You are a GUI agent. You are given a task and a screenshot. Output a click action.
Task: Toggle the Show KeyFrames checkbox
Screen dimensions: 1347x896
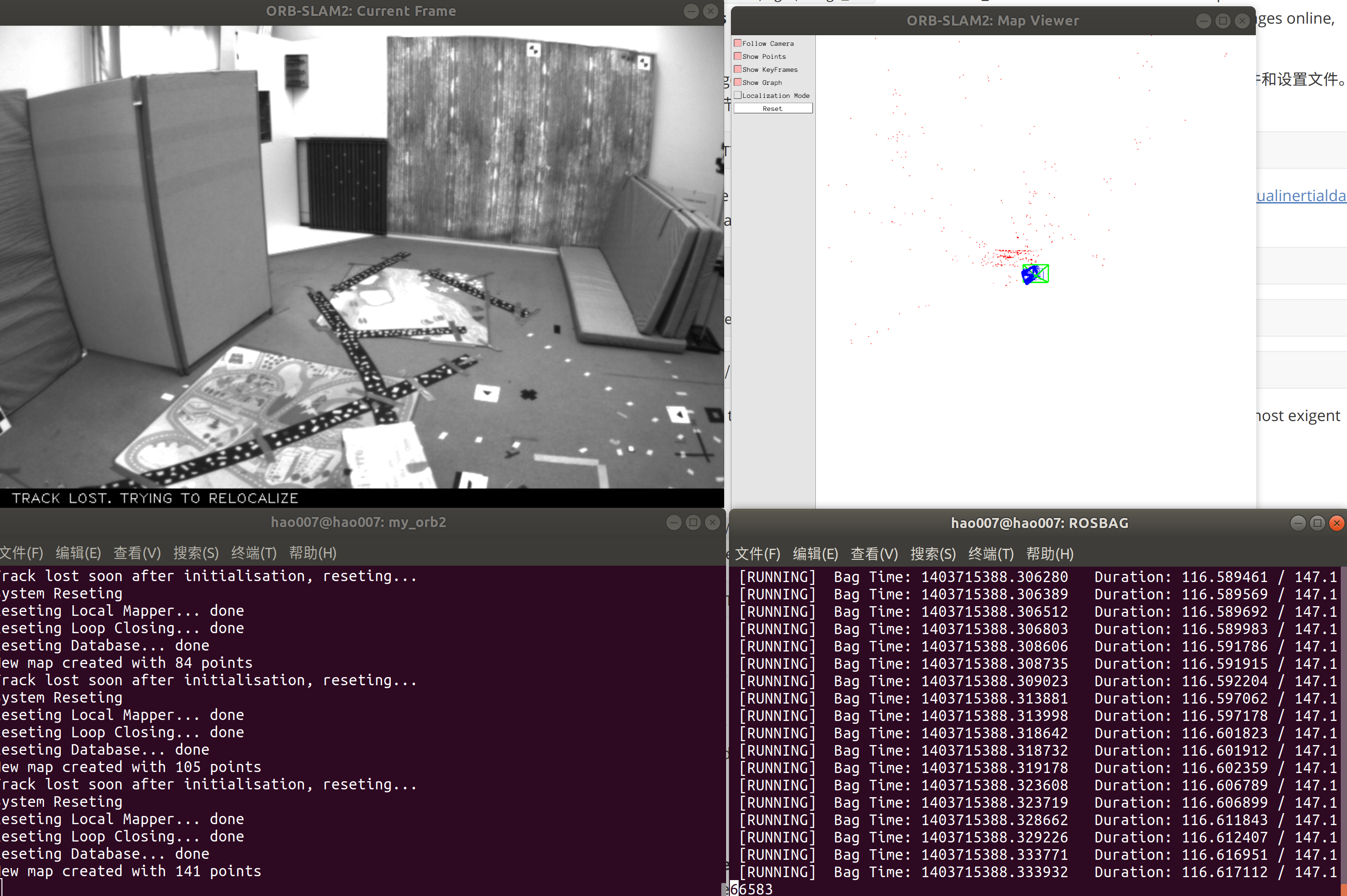pyautogui.click(x=738, y=70)
